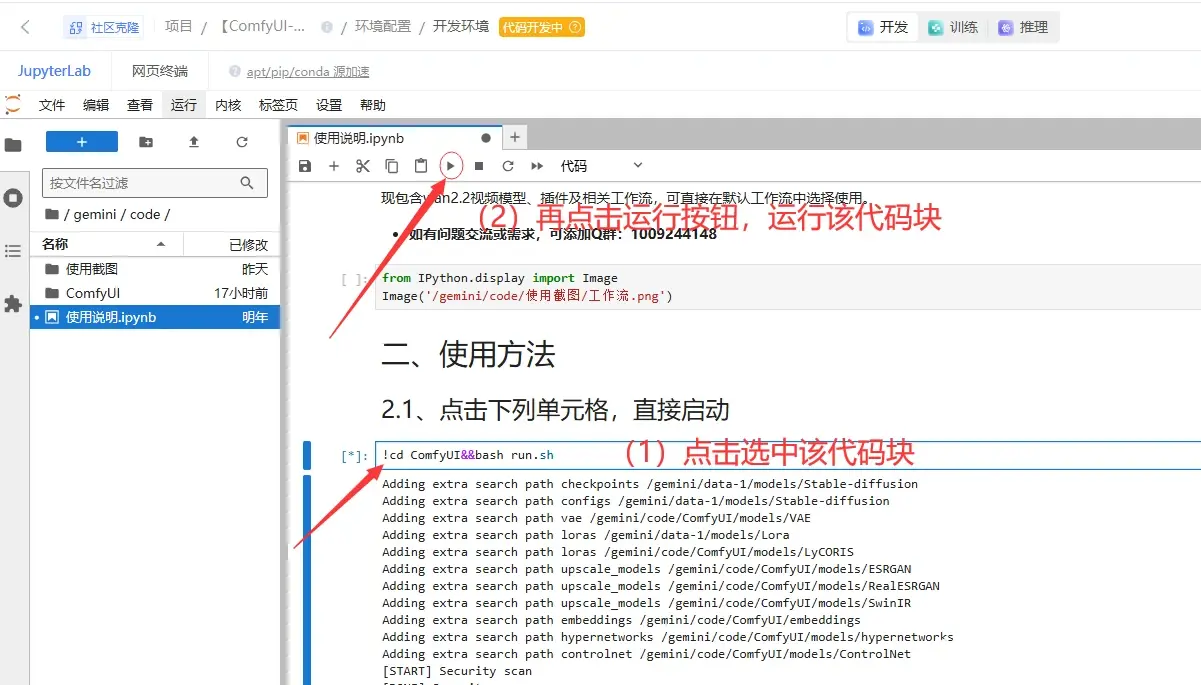Open the file browser sidebar icon

point(13,145)
